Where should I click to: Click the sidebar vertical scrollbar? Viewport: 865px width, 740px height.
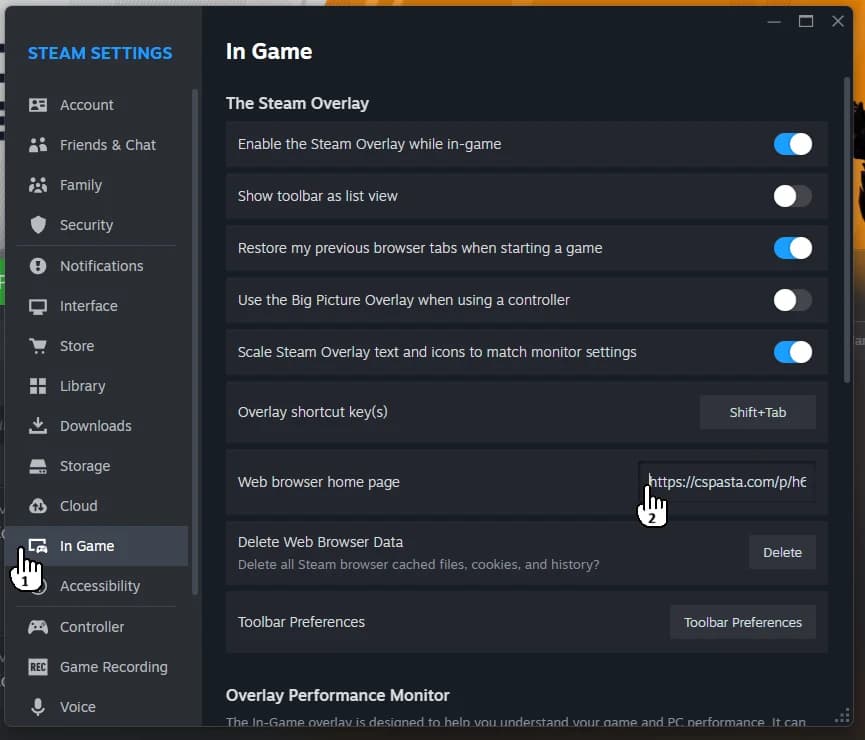coord(195,342)
